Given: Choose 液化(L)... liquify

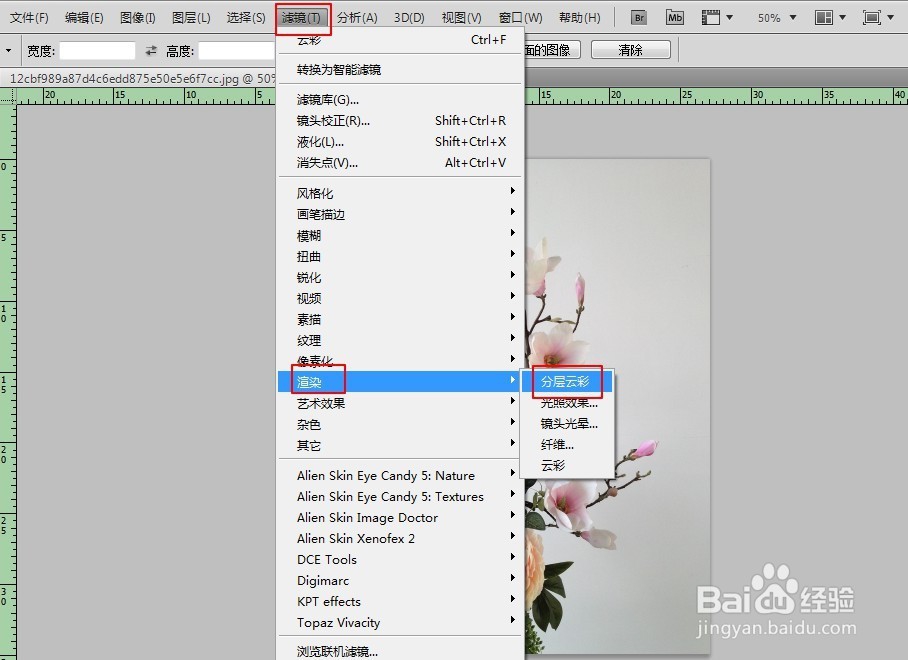Looking at the screenshot, I should coord(400,141).
